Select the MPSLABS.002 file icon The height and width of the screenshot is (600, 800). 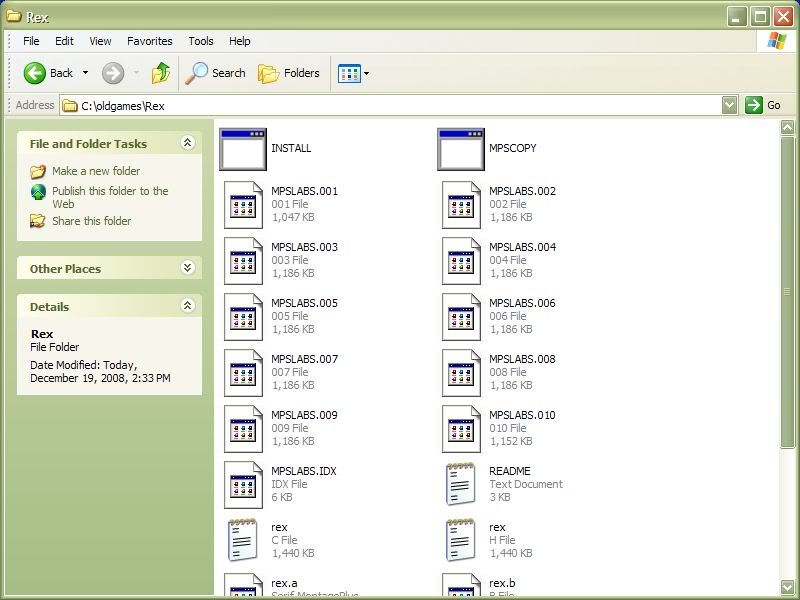click(461, 205)
